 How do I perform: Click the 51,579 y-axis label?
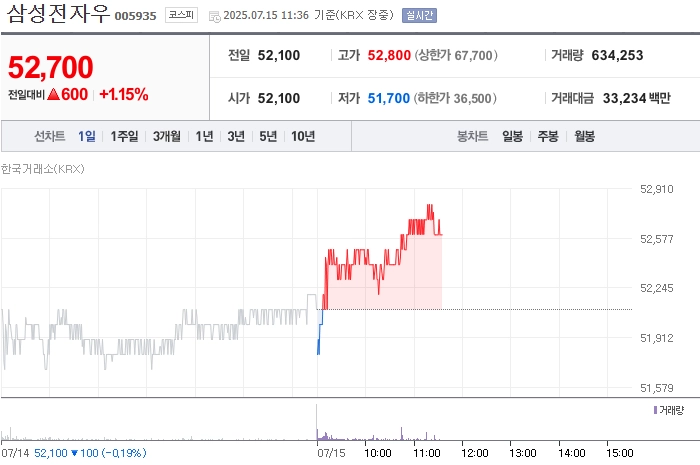pos(657,388)
